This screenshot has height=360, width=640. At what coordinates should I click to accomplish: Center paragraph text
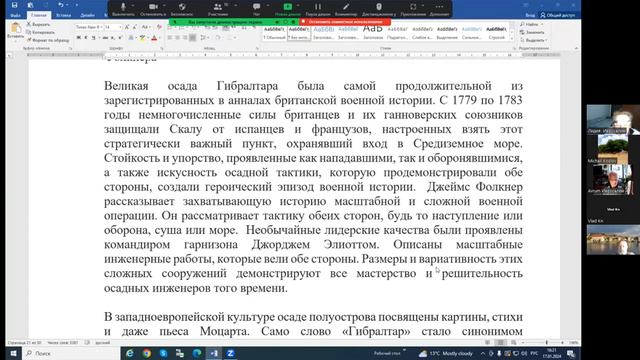177,38
